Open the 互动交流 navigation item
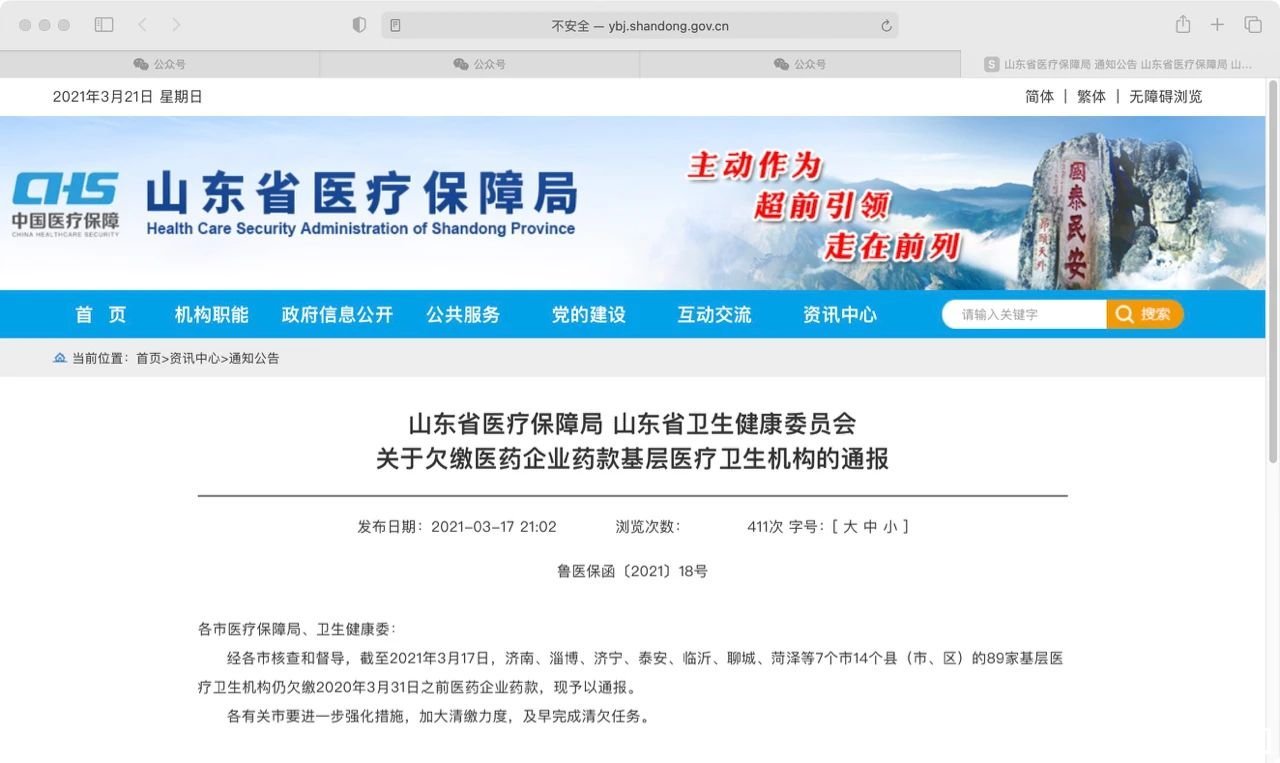 click(715, 314)
